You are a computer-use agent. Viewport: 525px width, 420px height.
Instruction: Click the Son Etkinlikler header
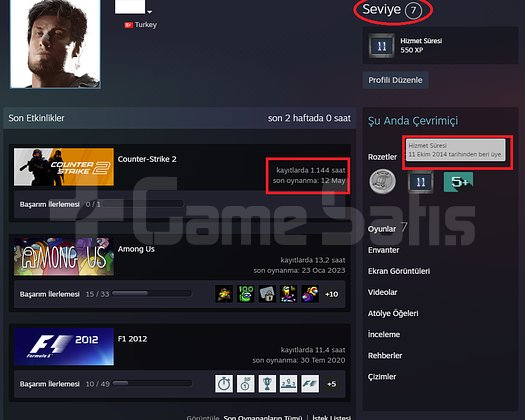pyautogui.click(x=36, y=118)
